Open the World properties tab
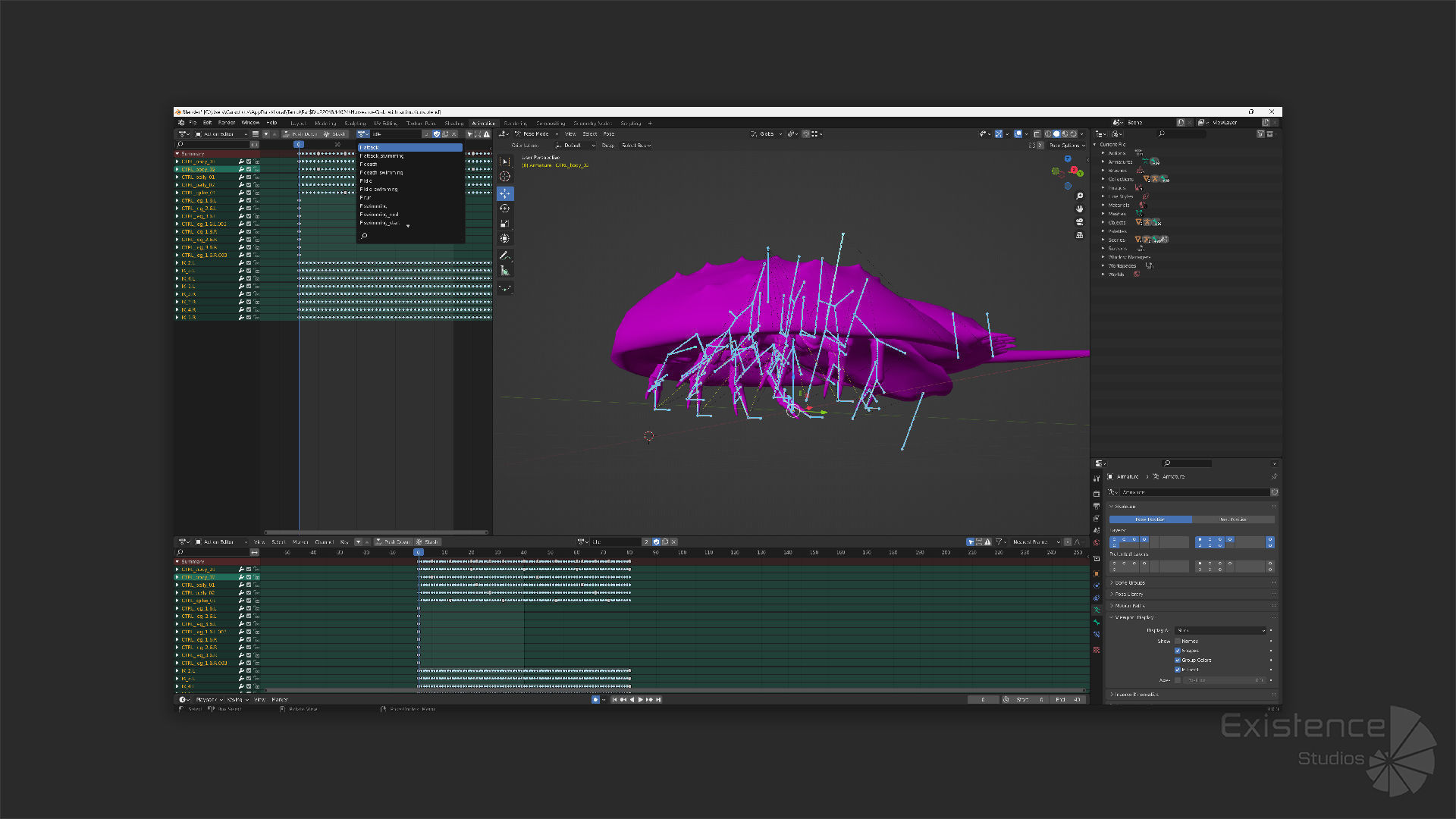 point(1097,543)
